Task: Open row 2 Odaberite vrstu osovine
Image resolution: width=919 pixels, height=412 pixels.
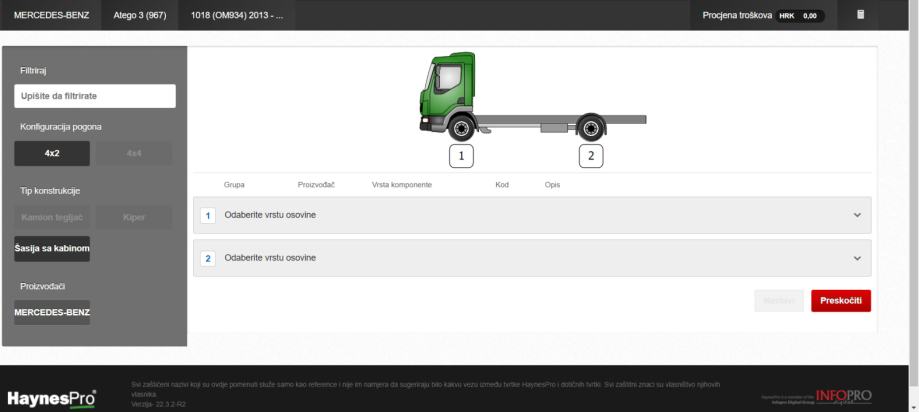Action: point(532,258)
